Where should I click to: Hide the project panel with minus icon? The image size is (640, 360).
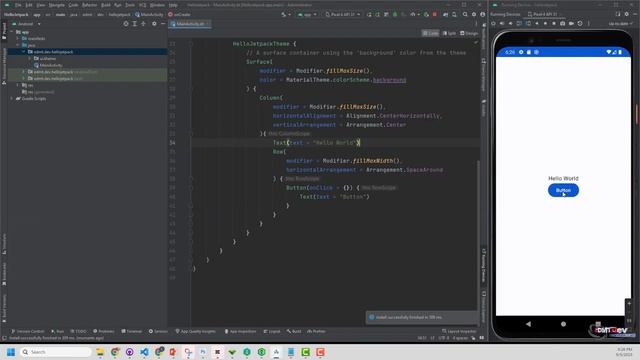pos(163,24)
